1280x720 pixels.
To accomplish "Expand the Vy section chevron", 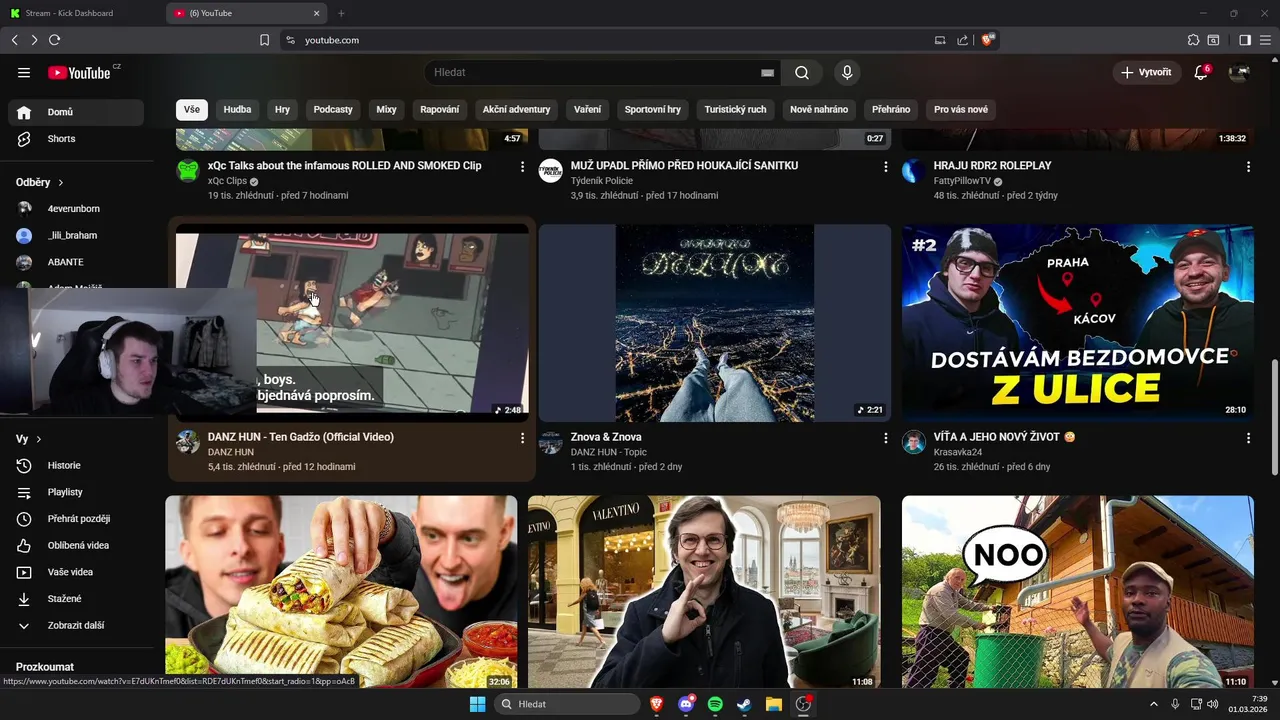I will [39, 439].
